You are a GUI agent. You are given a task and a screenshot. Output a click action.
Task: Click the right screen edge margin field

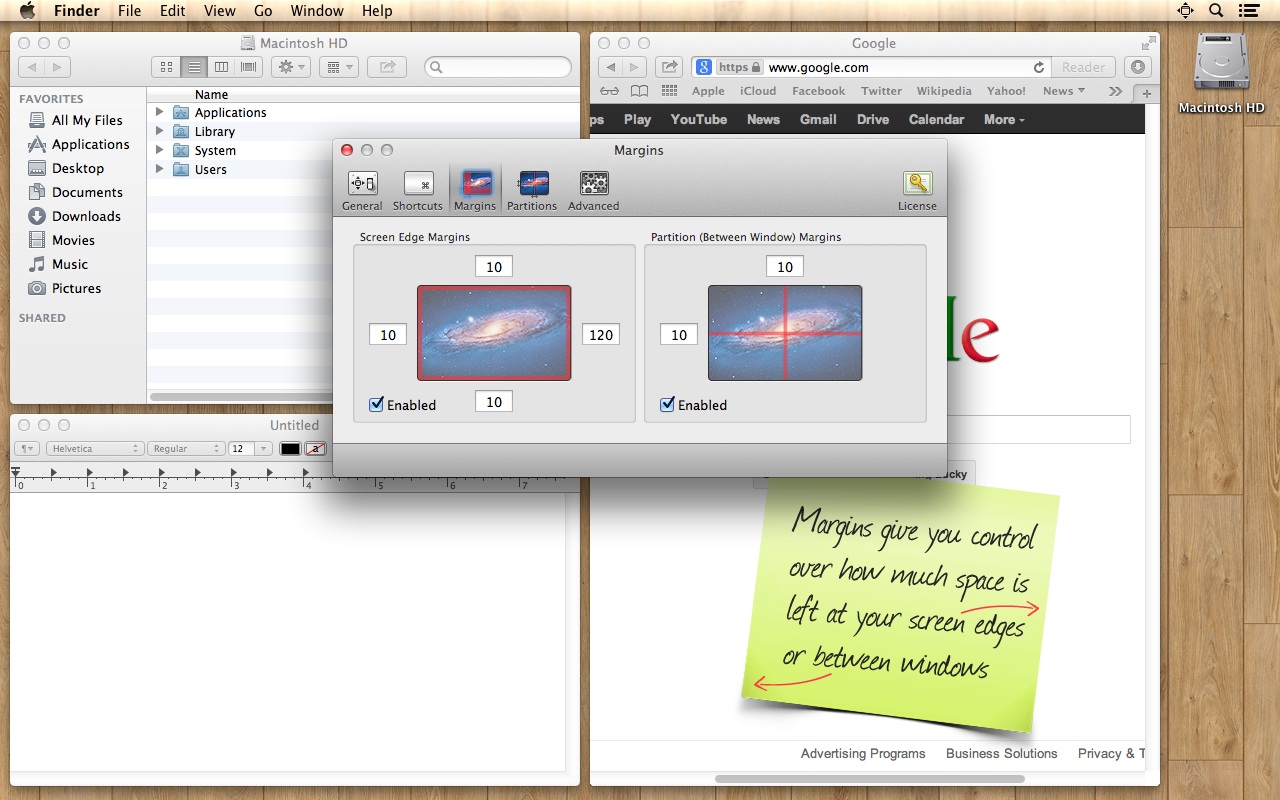[601, 335]
